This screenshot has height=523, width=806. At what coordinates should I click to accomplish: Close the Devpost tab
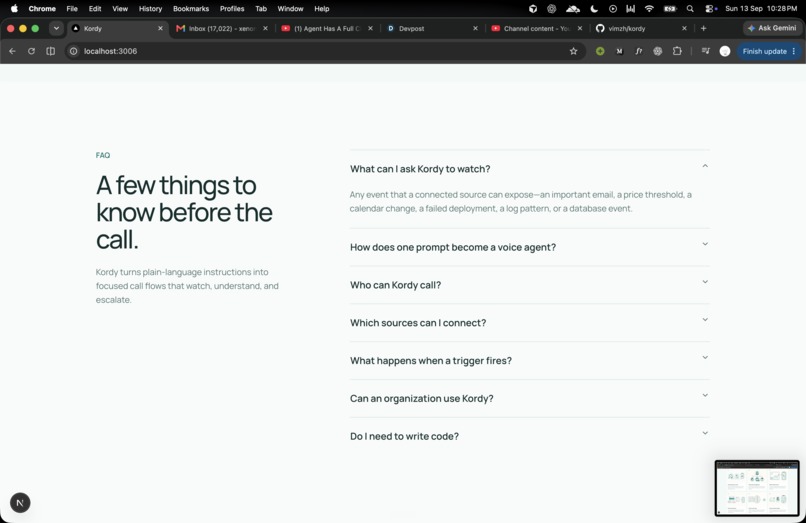click(x=475, y=28)
